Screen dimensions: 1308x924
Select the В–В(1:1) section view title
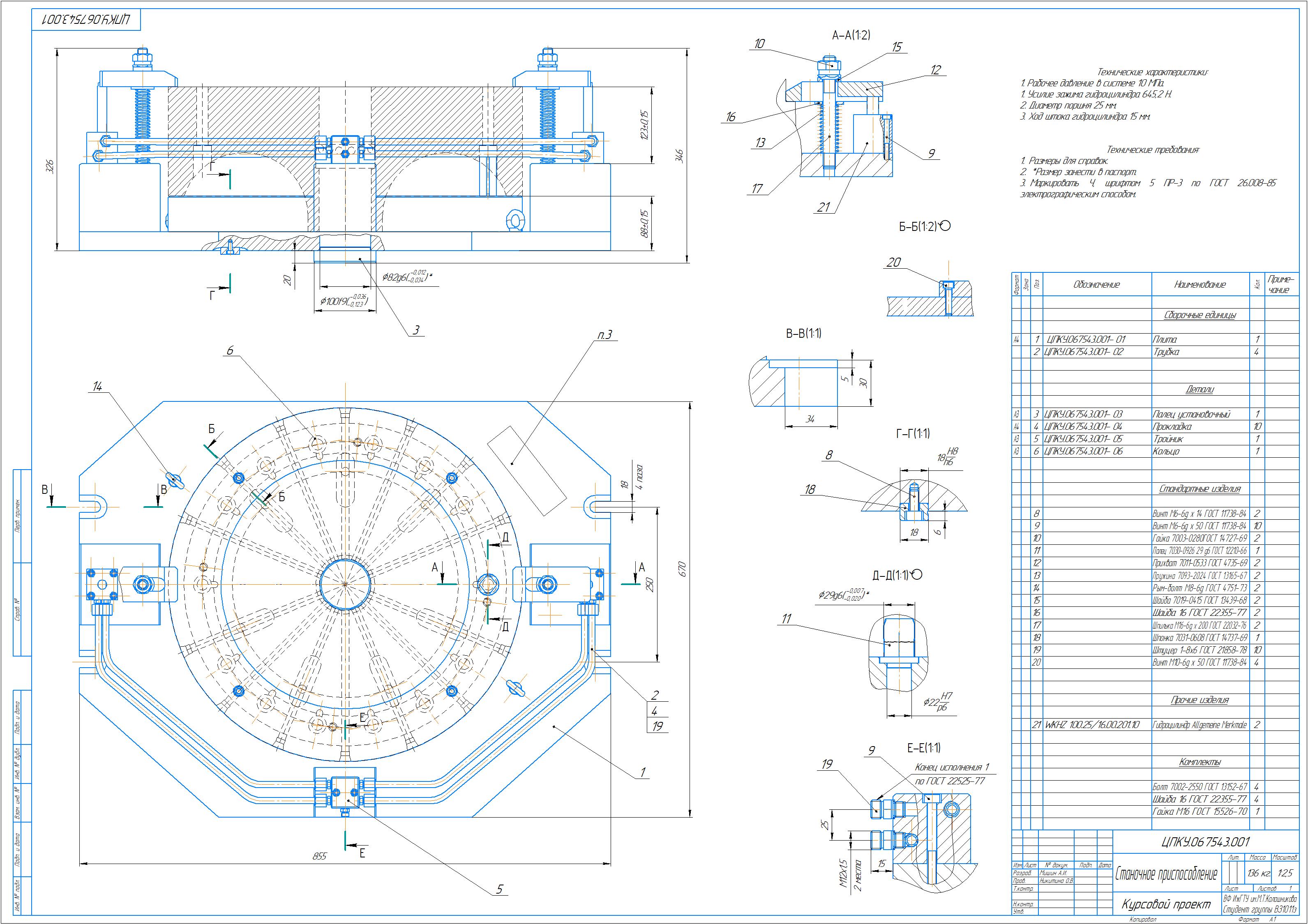(x=804, y=334)
